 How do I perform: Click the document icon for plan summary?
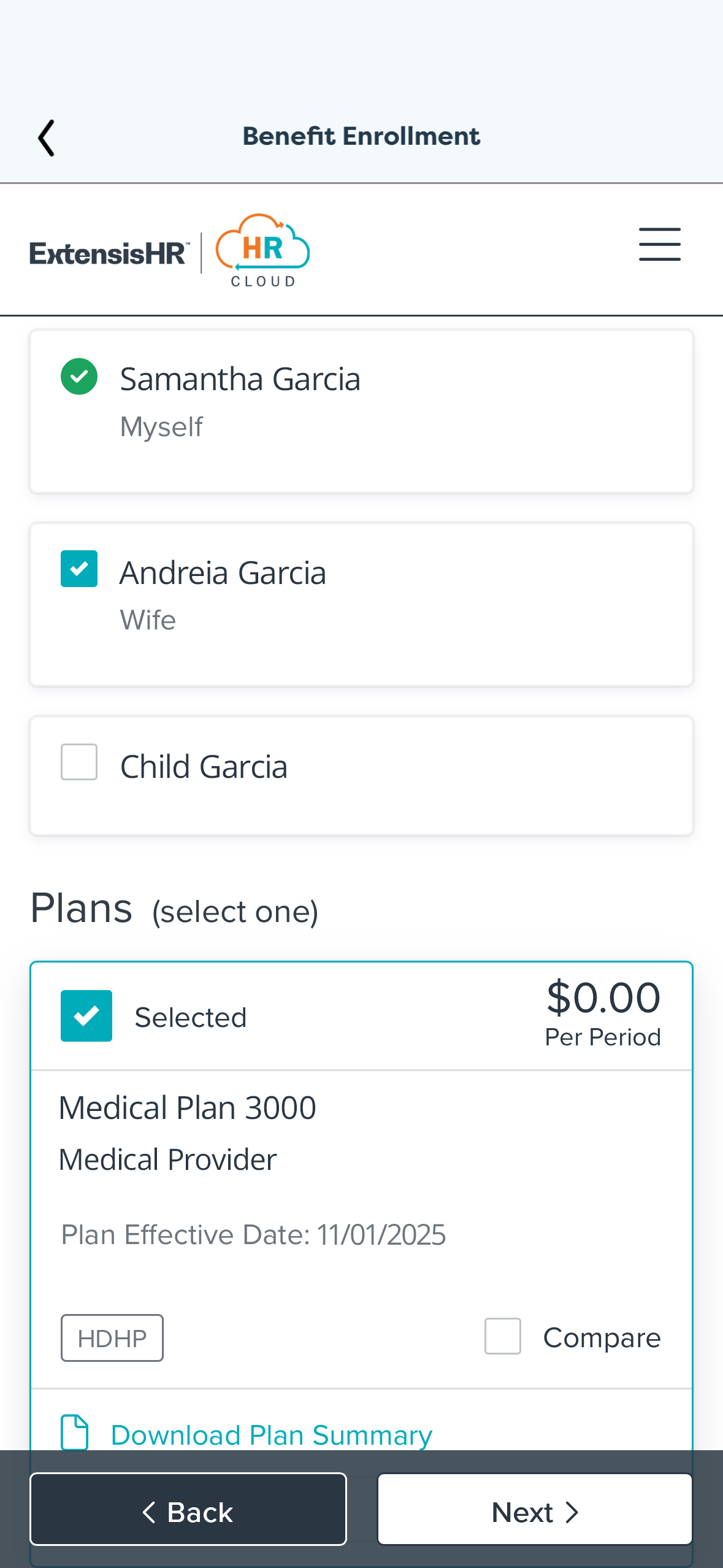click(75, 1432)
